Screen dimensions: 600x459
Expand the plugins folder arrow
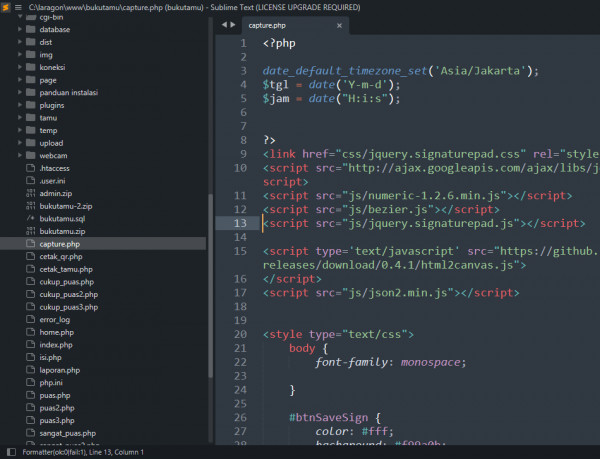pyautogui.click(x=20, y=105)
